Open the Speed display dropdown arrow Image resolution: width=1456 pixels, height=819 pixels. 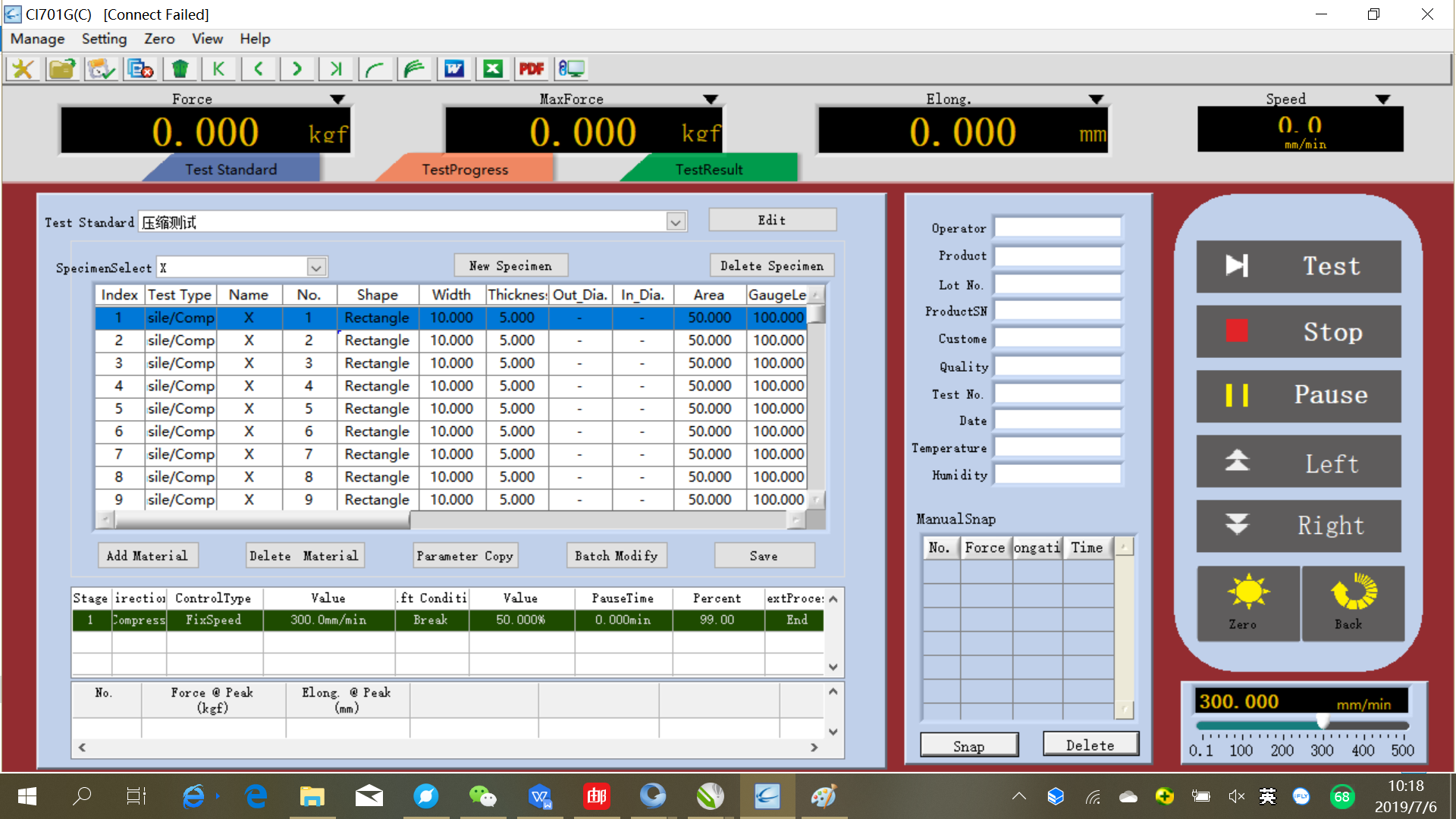tap(1382, 99)
